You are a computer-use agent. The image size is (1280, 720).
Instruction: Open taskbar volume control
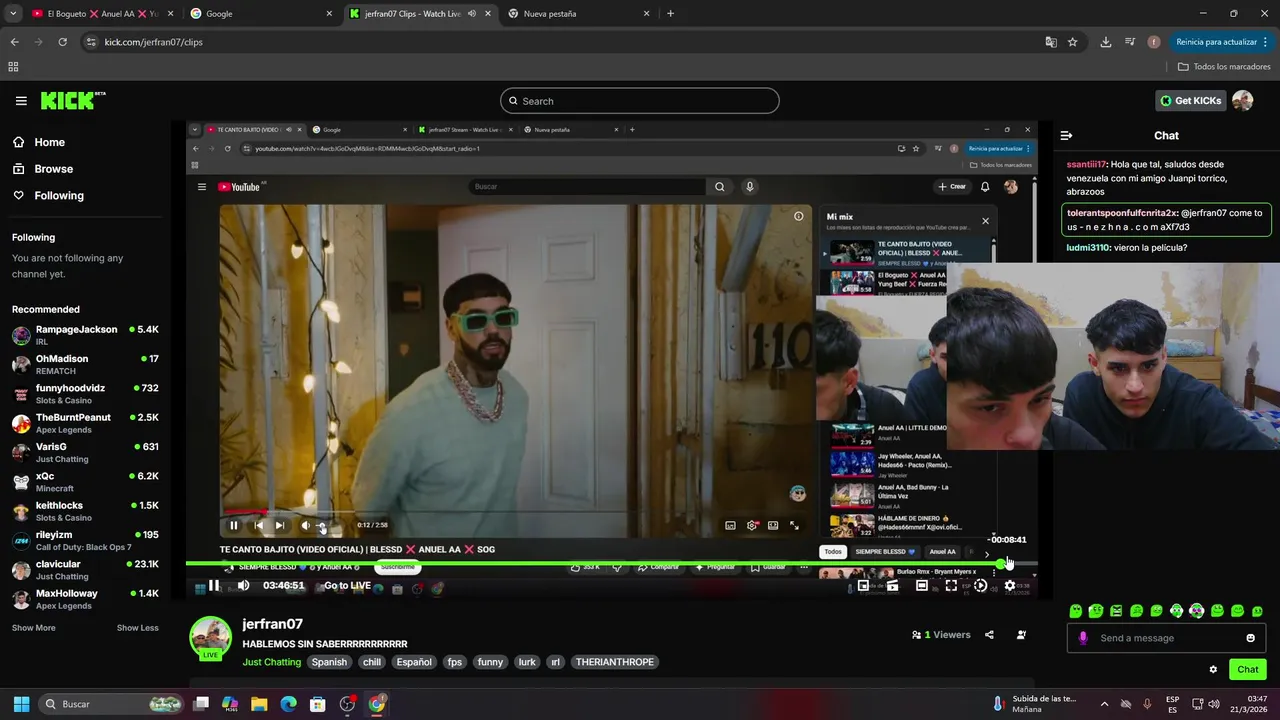[x=1214, y=704]
